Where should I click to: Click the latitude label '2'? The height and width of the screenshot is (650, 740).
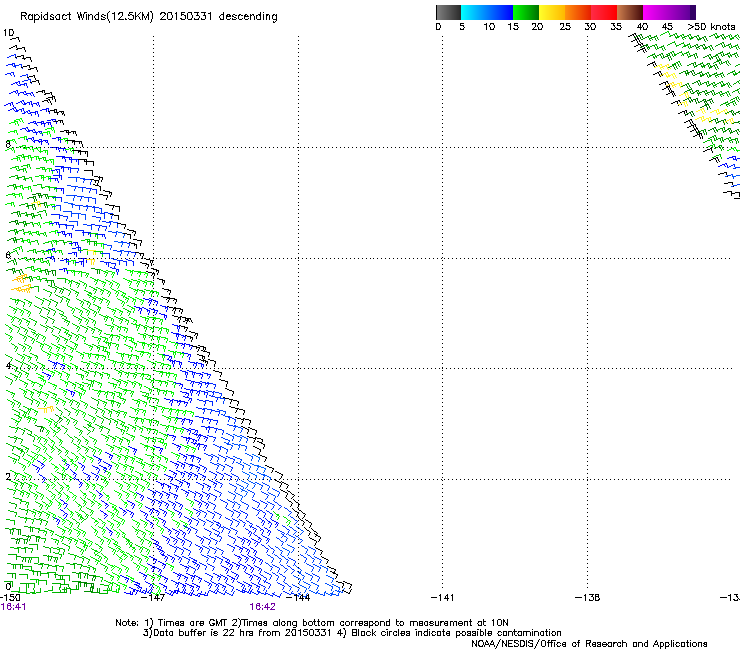click(8, 476)
